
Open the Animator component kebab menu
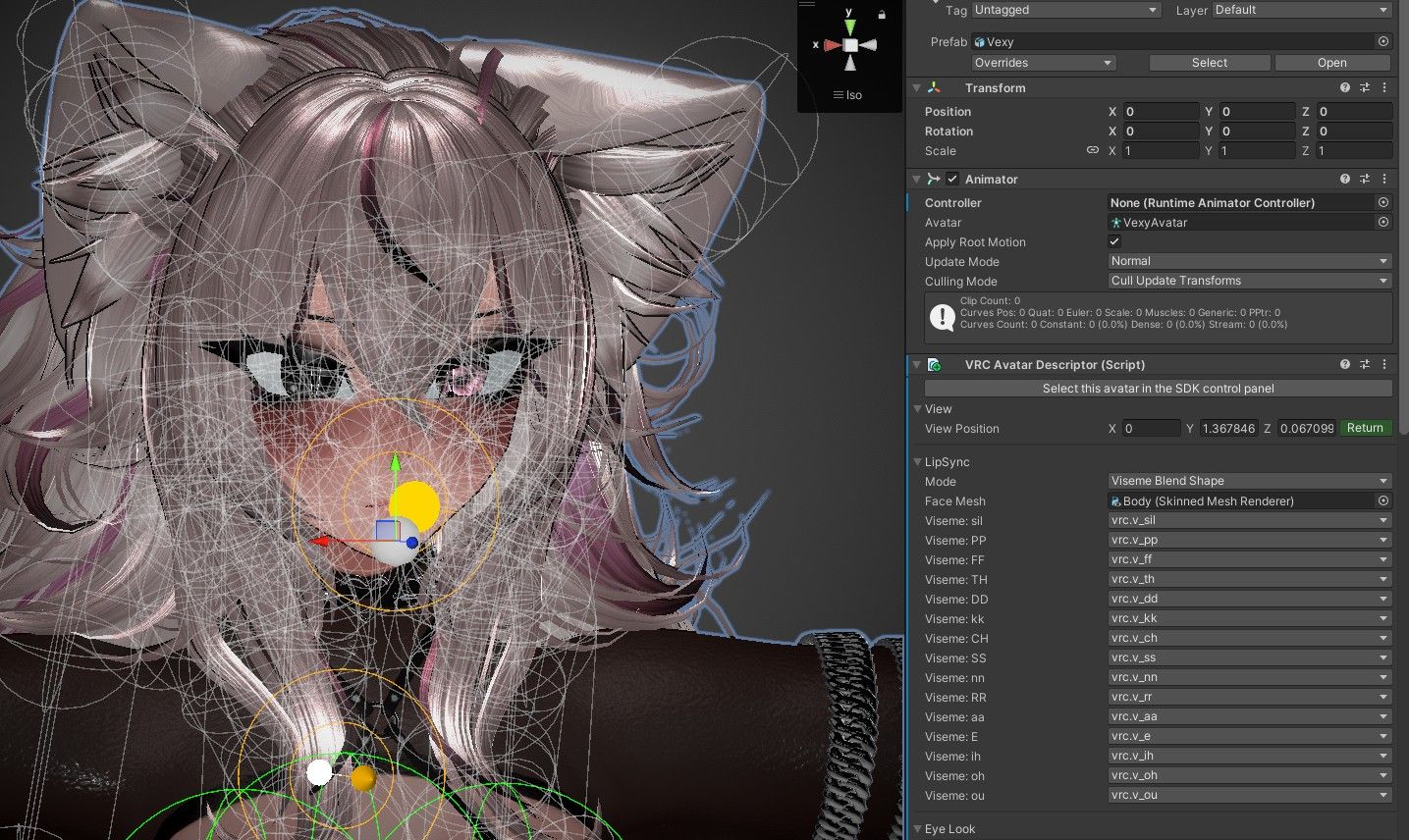[x=1384, y=179]
